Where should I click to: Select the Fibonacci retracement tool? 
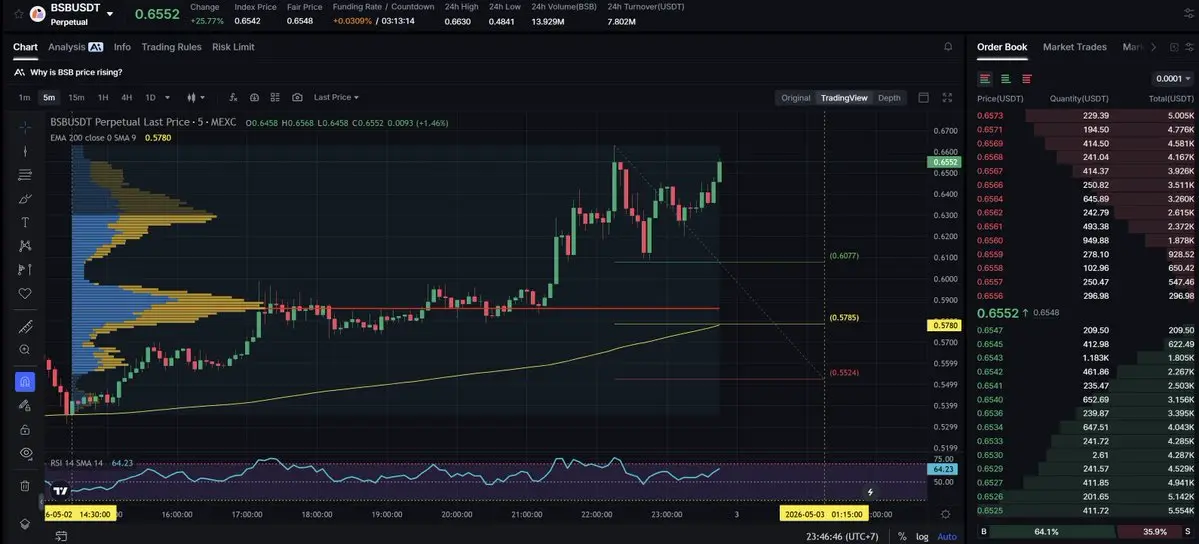point(25,174)
